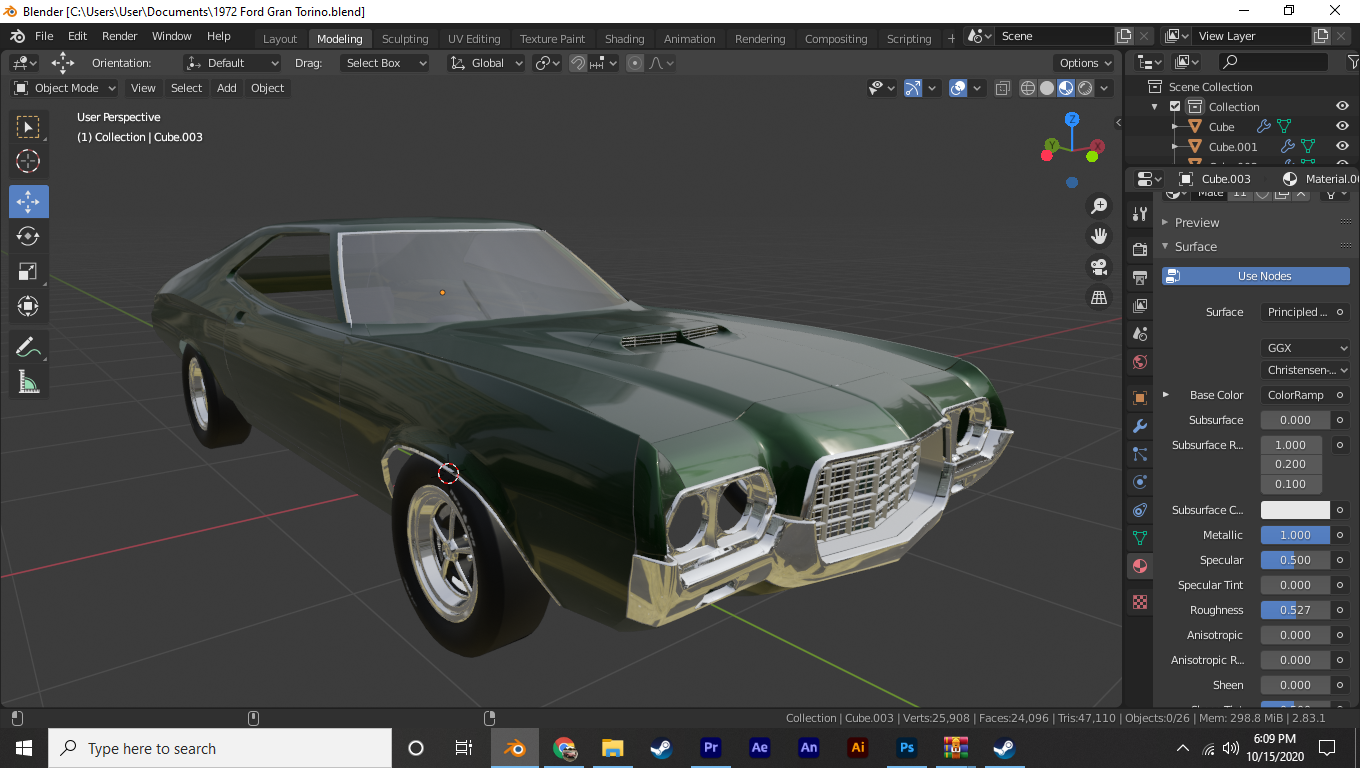The image size is (1360, 768).
Task: Switch to Wireframe viewport shading
Action: (x=1028, y=88)
